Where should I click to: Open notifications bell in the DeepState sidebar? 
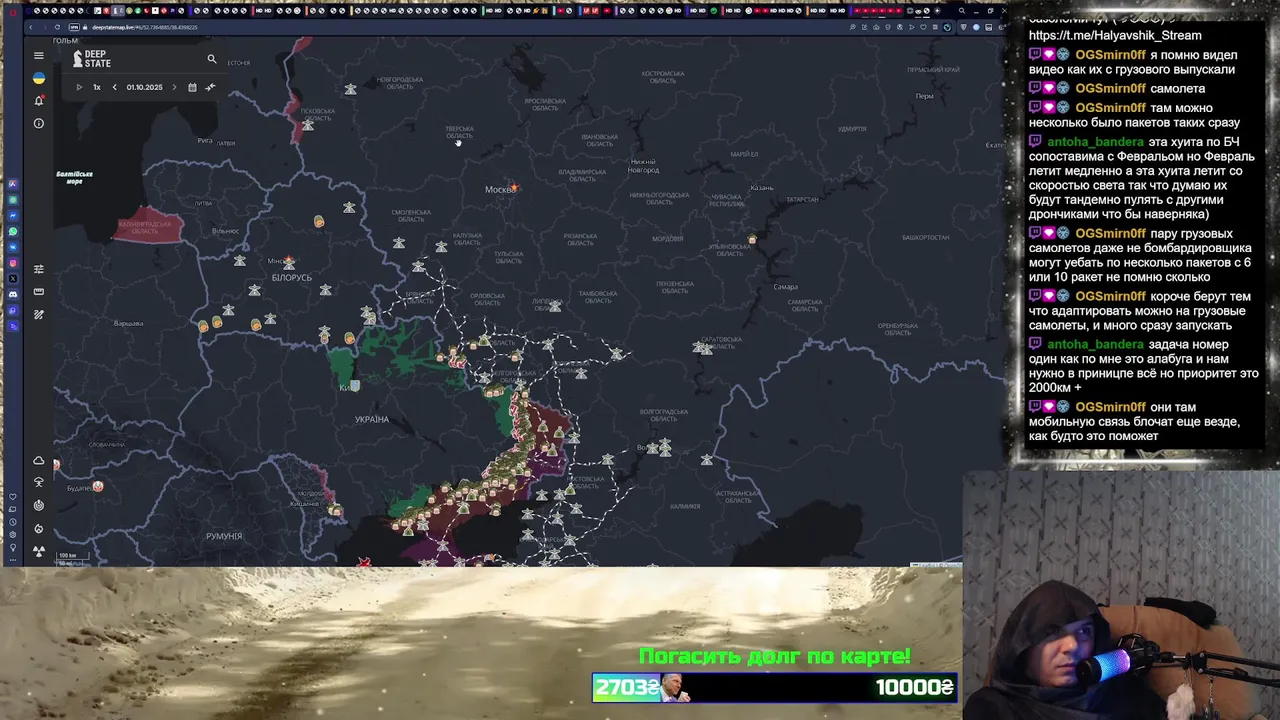tap(39, 100)
